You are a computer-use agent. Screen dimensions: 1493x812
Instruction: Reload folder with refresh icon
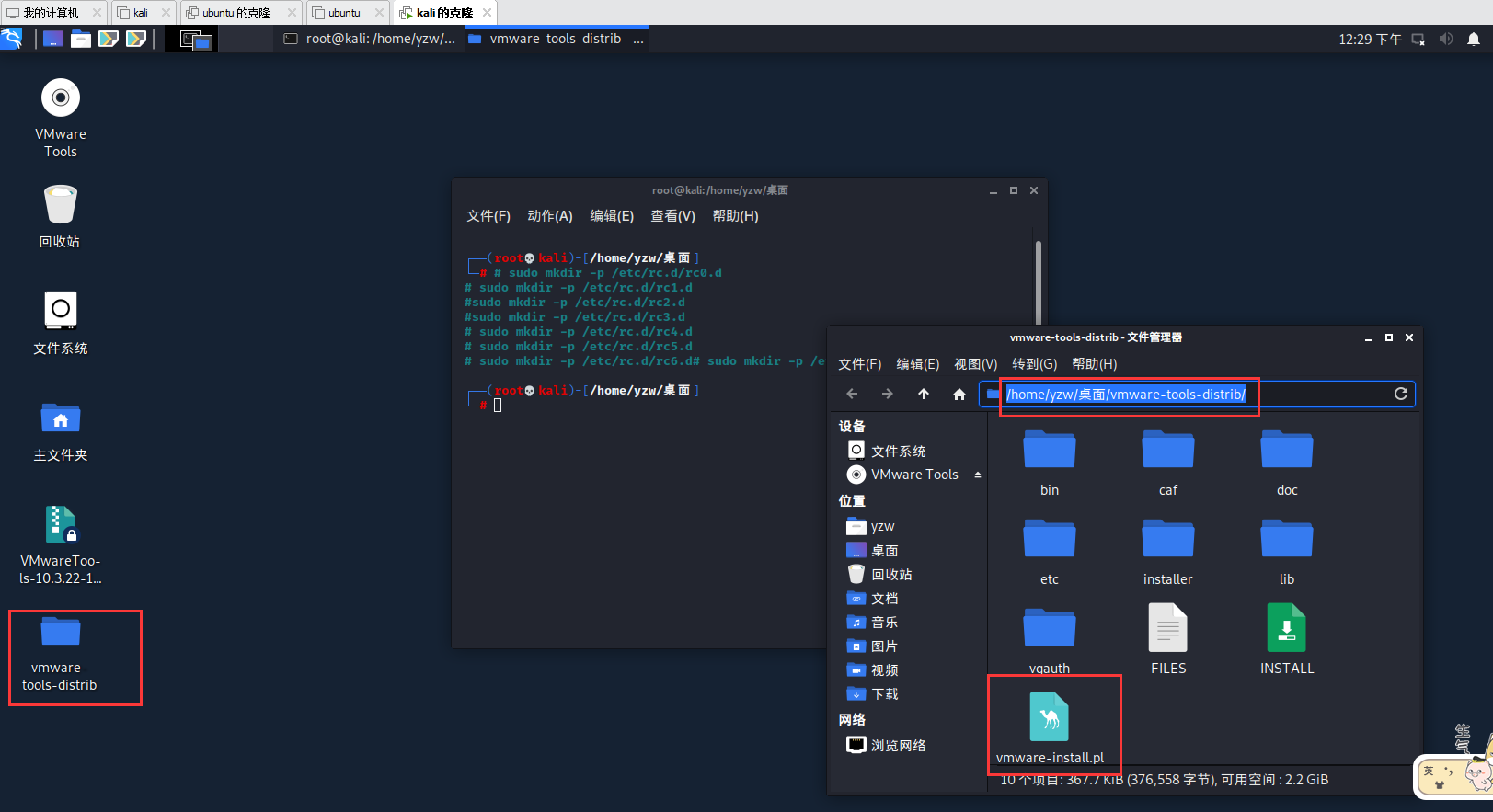click(x=1400, y=394)
